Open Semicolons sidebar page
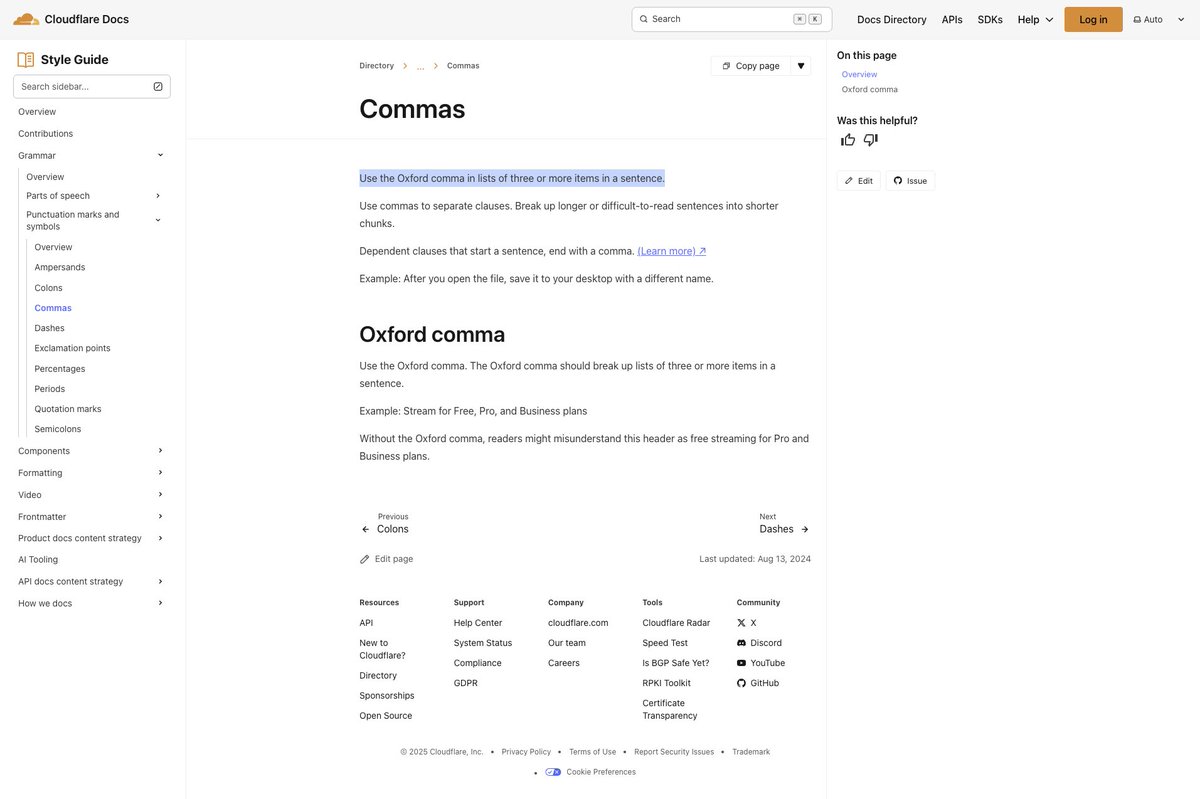This screenshot has width=1200, height=799. 58,429
